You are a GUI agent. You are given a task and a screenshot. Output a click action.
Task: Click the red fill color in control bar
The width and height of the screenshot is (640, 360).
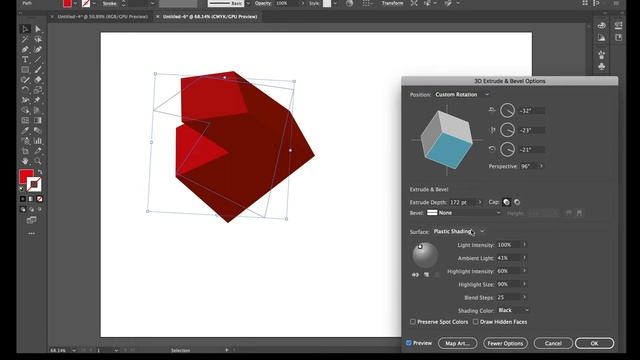[x=67, y=4]
